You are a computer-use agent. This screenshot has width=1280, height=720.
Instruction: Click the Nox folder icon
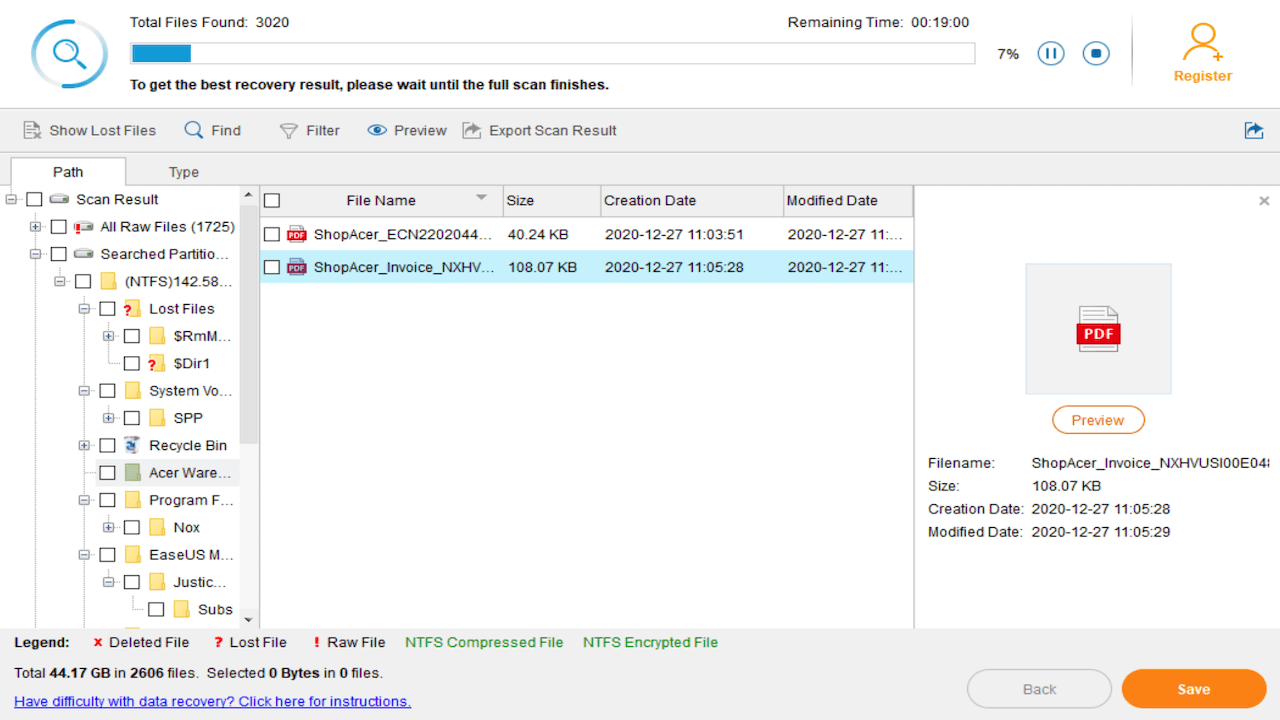pos(157,527)
